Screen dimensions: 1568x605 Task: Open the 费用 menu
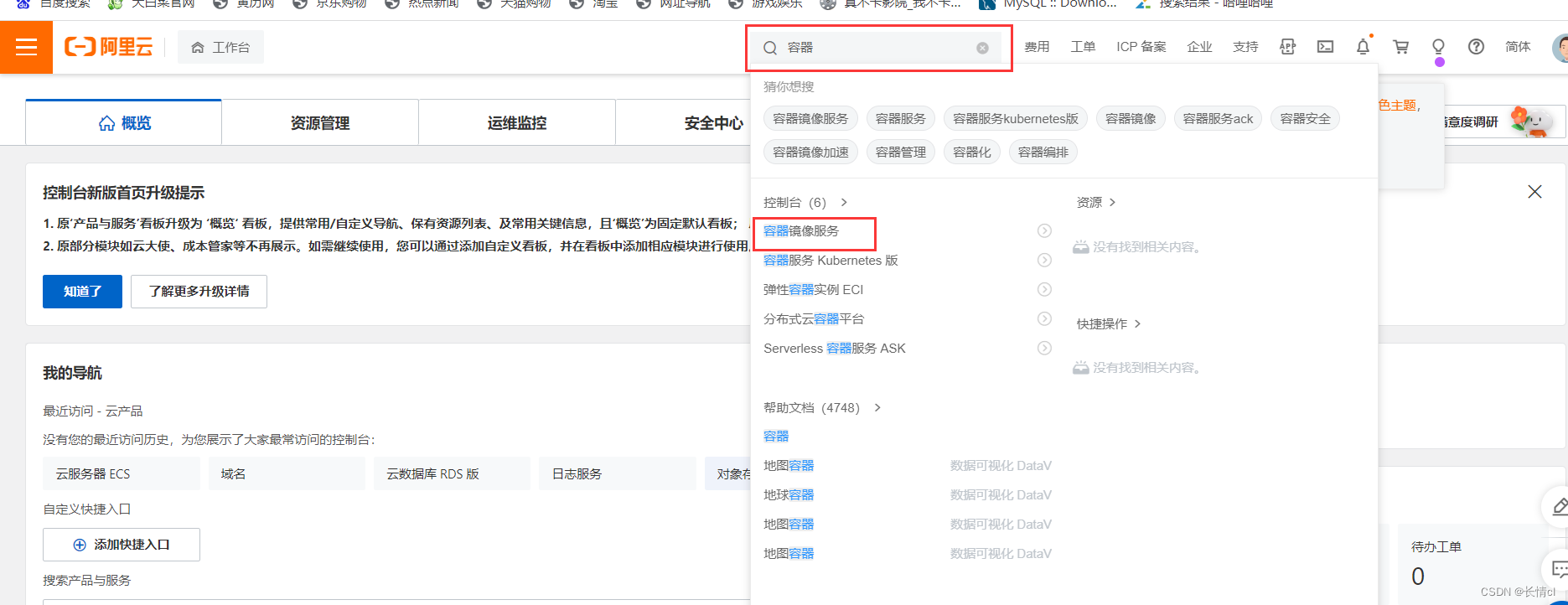[1037, 47]
